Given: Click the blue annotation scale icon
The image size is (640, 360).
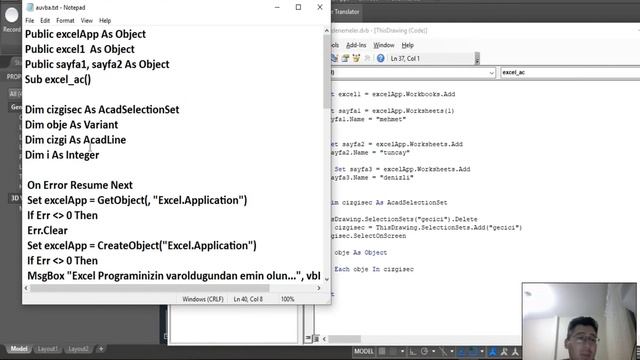Looking at the screenshot, I should click(x=493, y=351).
